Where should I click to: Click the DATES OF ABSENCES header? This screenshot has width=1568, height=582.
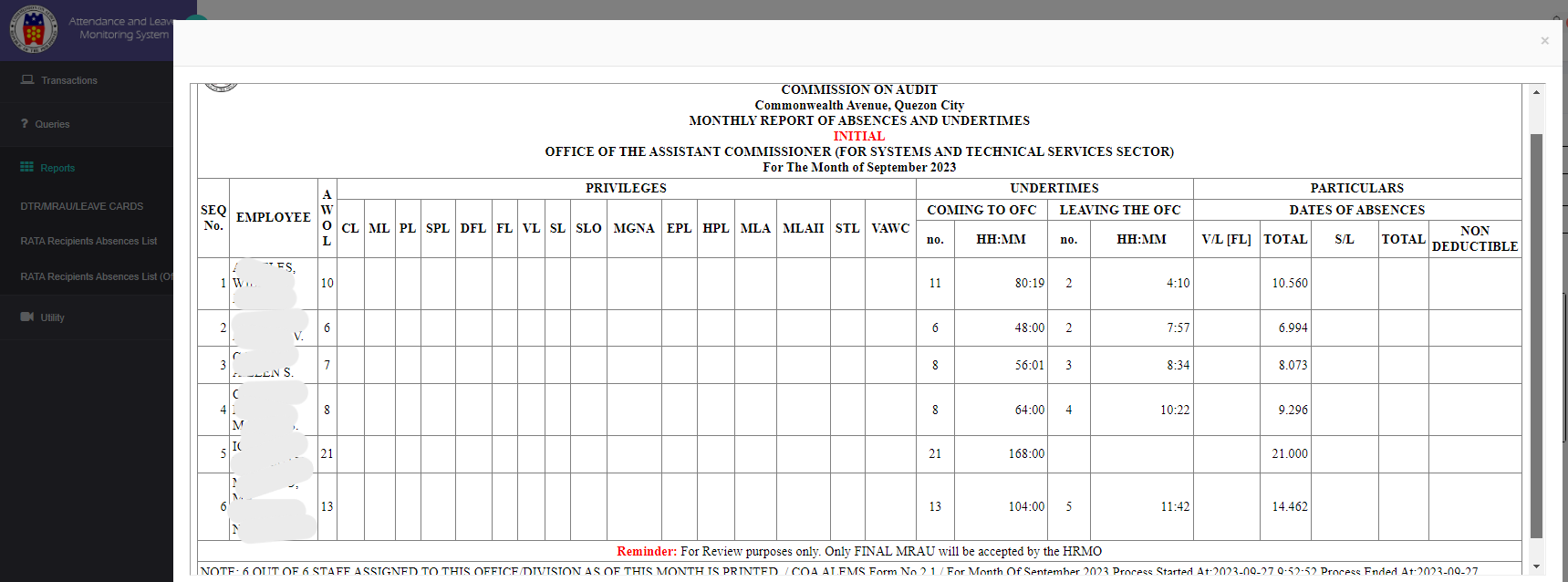[x=1357, y=210]
